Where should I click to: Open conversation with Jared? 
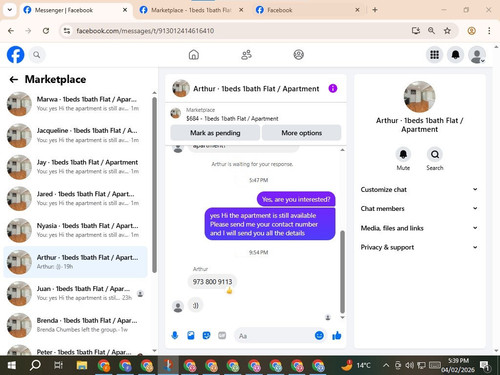(x=75, y=198)
